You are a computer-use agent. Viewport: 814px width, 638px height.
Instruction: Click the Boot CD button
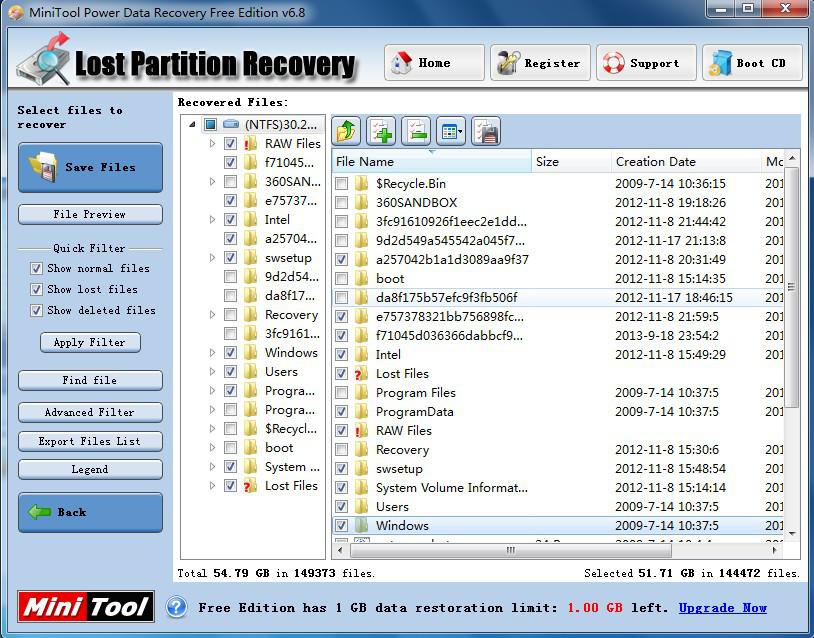click(752, 63)
